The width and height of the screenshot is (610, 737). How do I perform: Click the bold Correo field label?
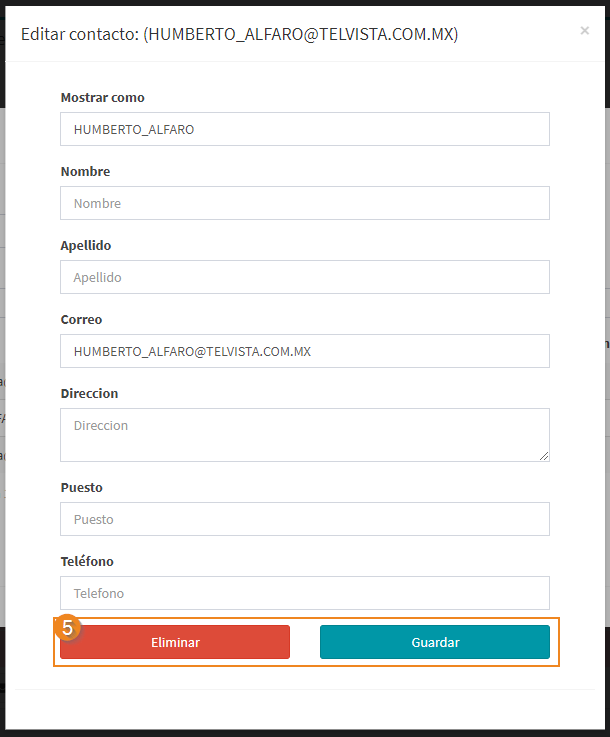point(81,320)
